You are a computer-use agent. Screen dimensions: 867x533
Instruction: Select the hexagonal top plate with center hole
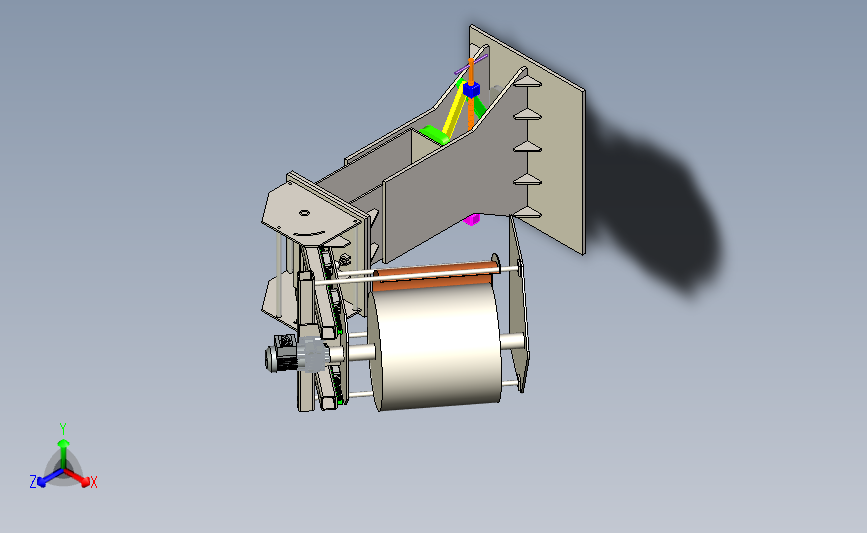(309, 212)
